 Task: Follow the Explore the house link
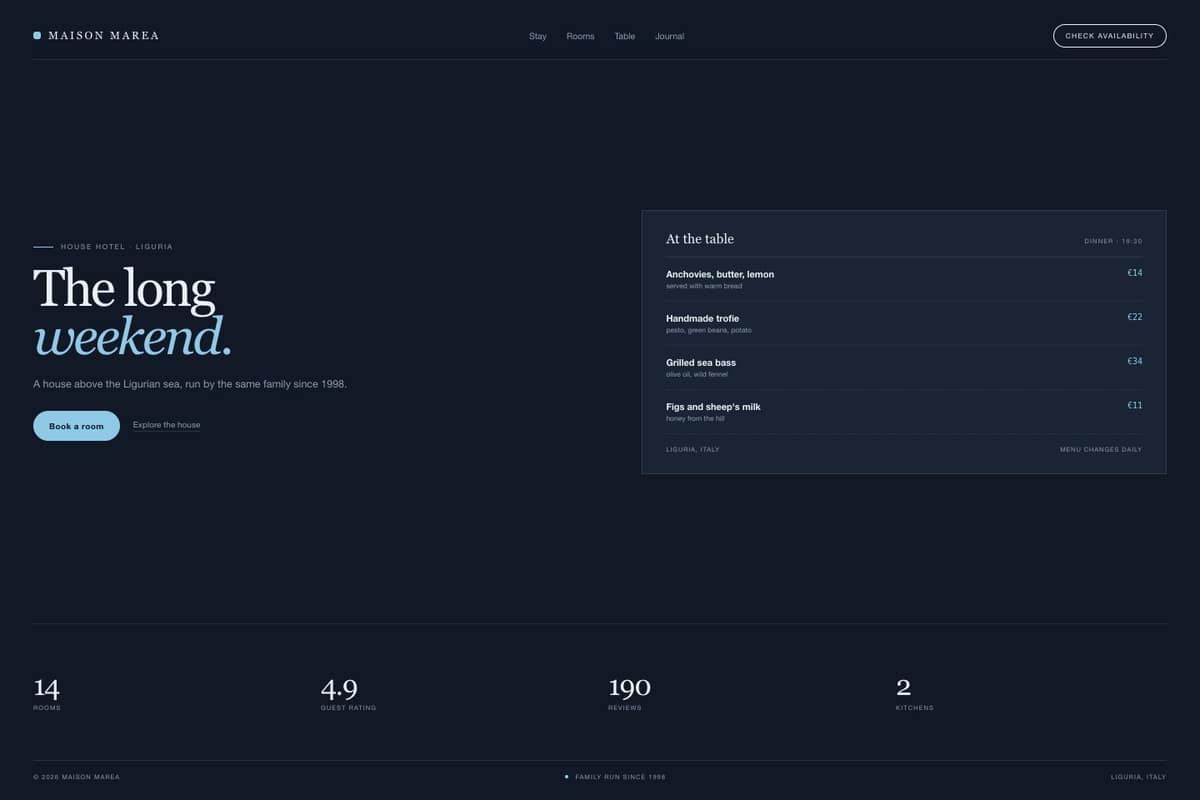coord(166,425)
